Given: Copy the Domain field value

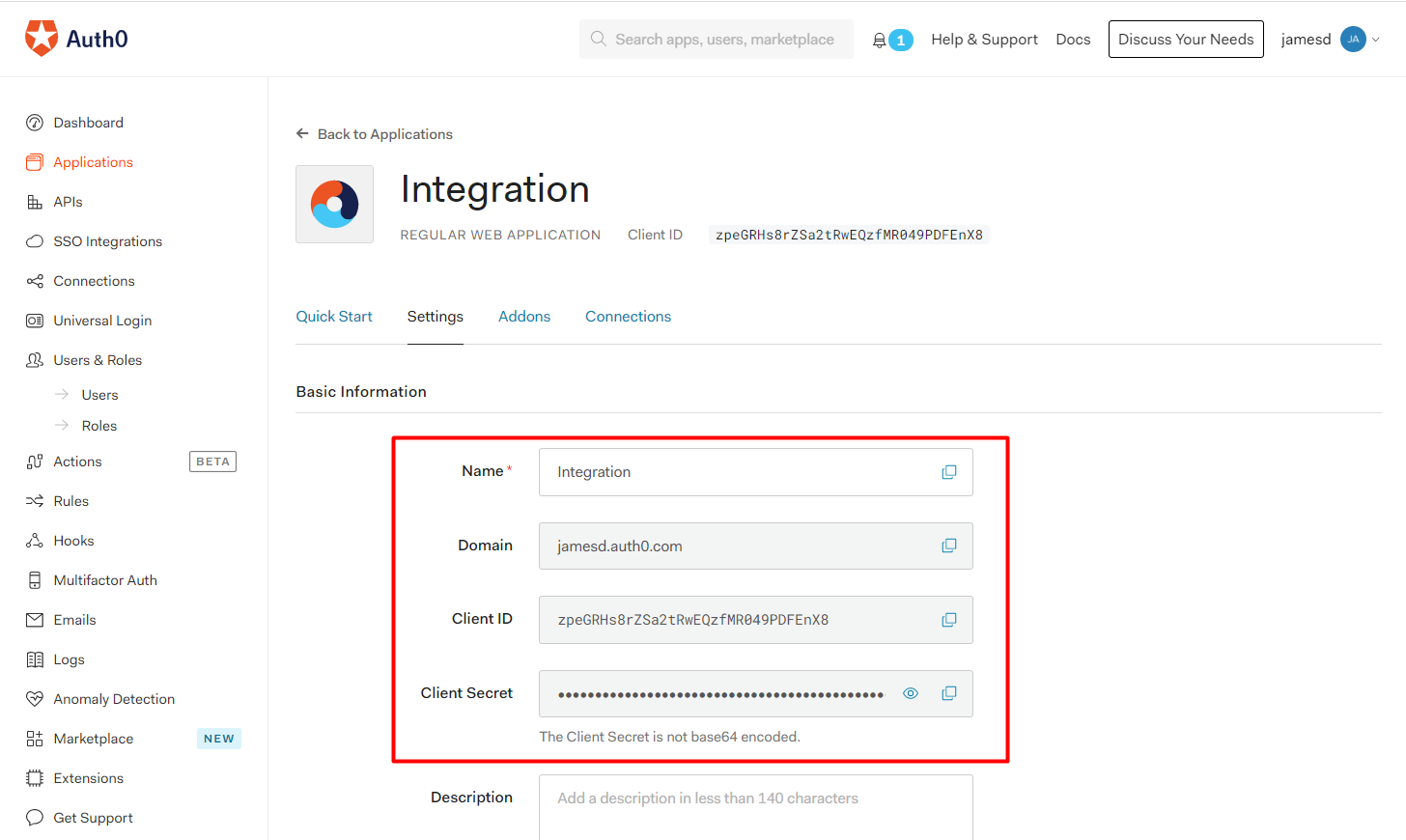Looking at the screenshot, I should click(x=949, y=546).
